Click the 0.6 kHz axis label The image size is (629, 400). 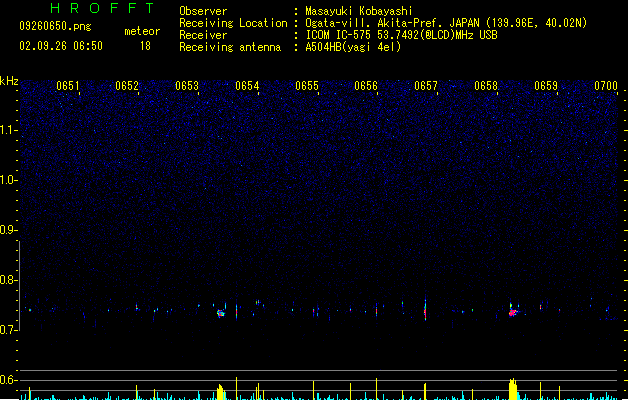click(9, 380)
